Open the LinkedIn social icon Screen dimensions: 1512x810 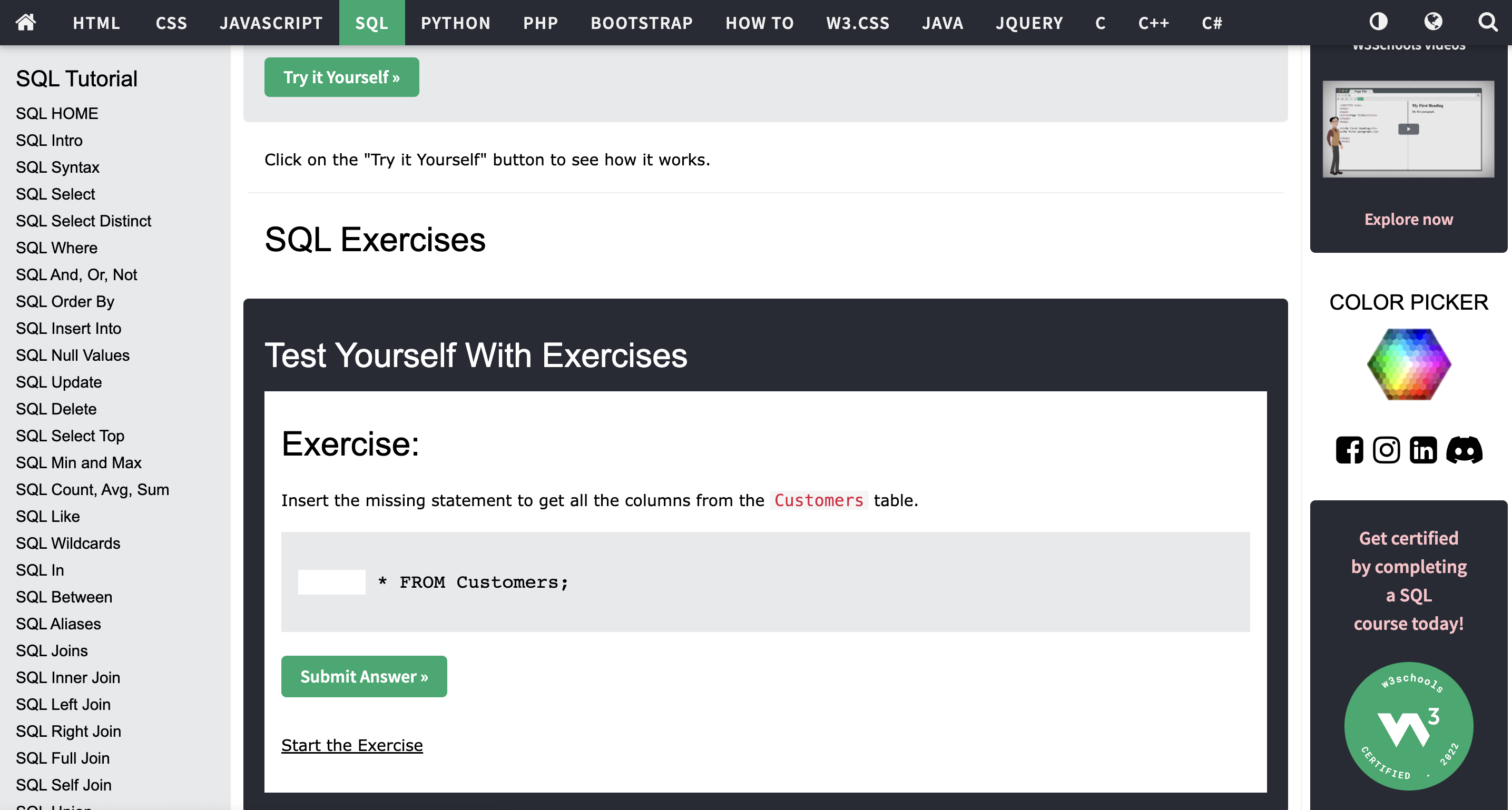pos(1423,450)
